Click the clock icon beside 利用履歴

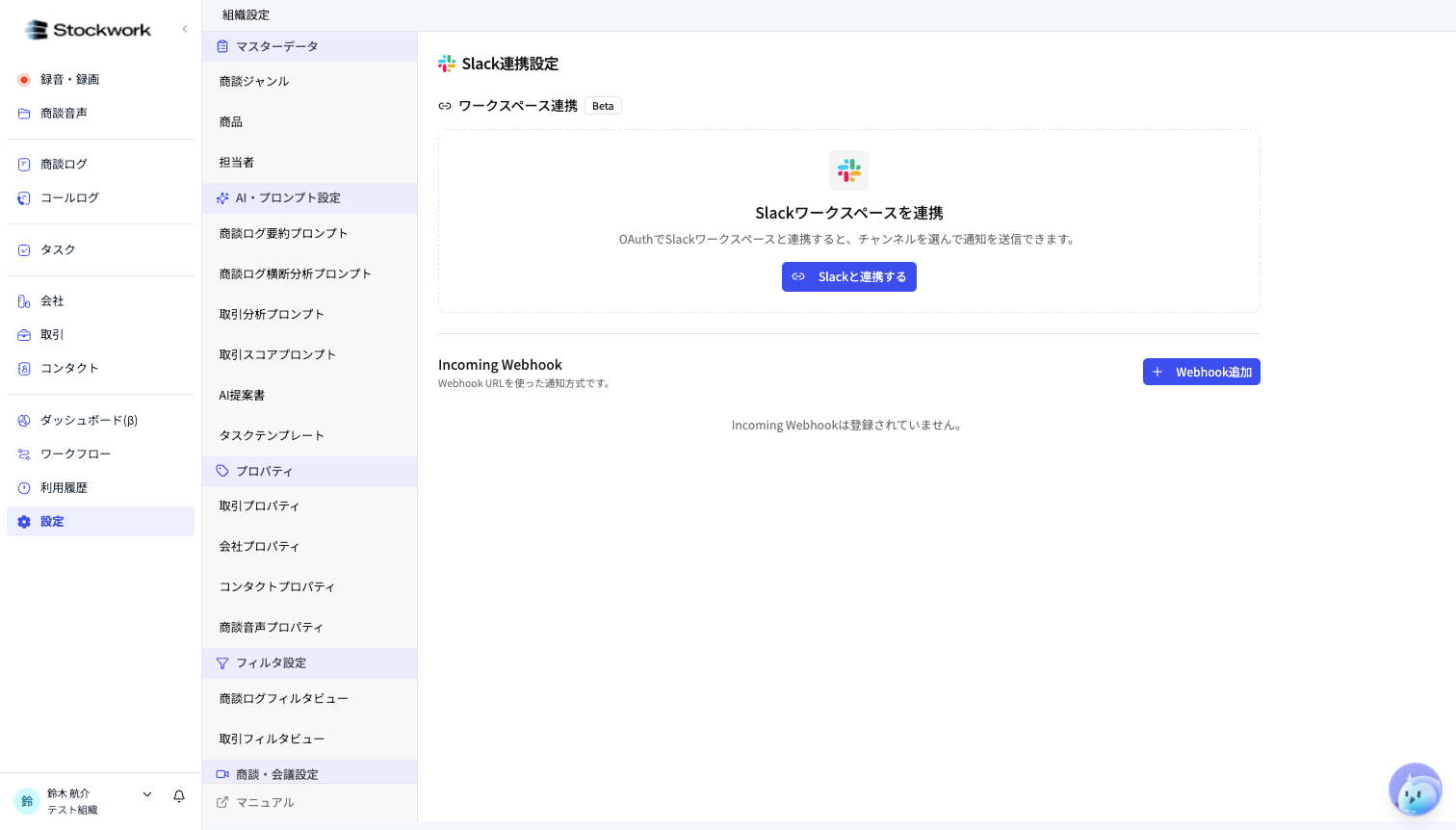point(24,488)
